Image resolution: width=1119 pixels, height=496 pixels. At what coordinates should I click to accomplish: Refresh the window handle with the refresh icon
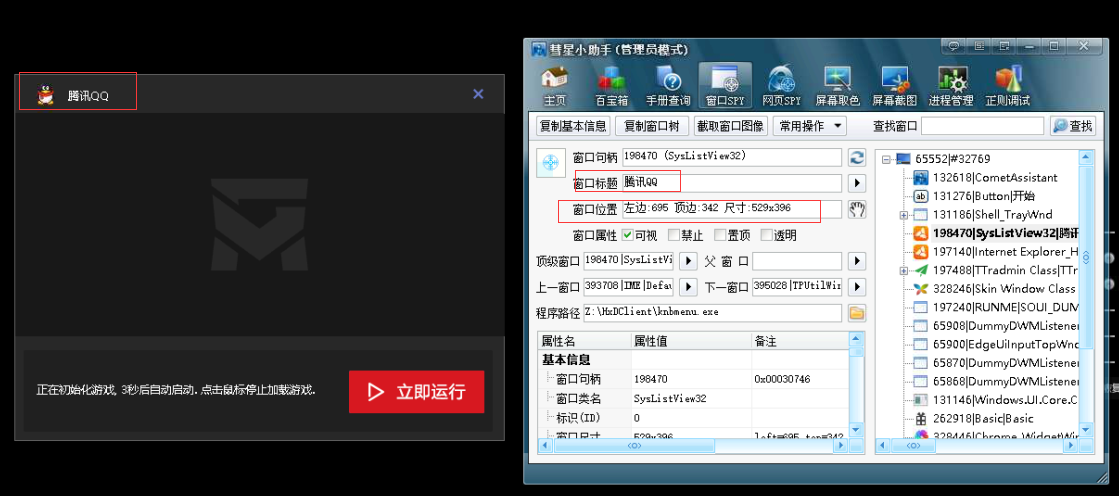click(x=856, y=157)
